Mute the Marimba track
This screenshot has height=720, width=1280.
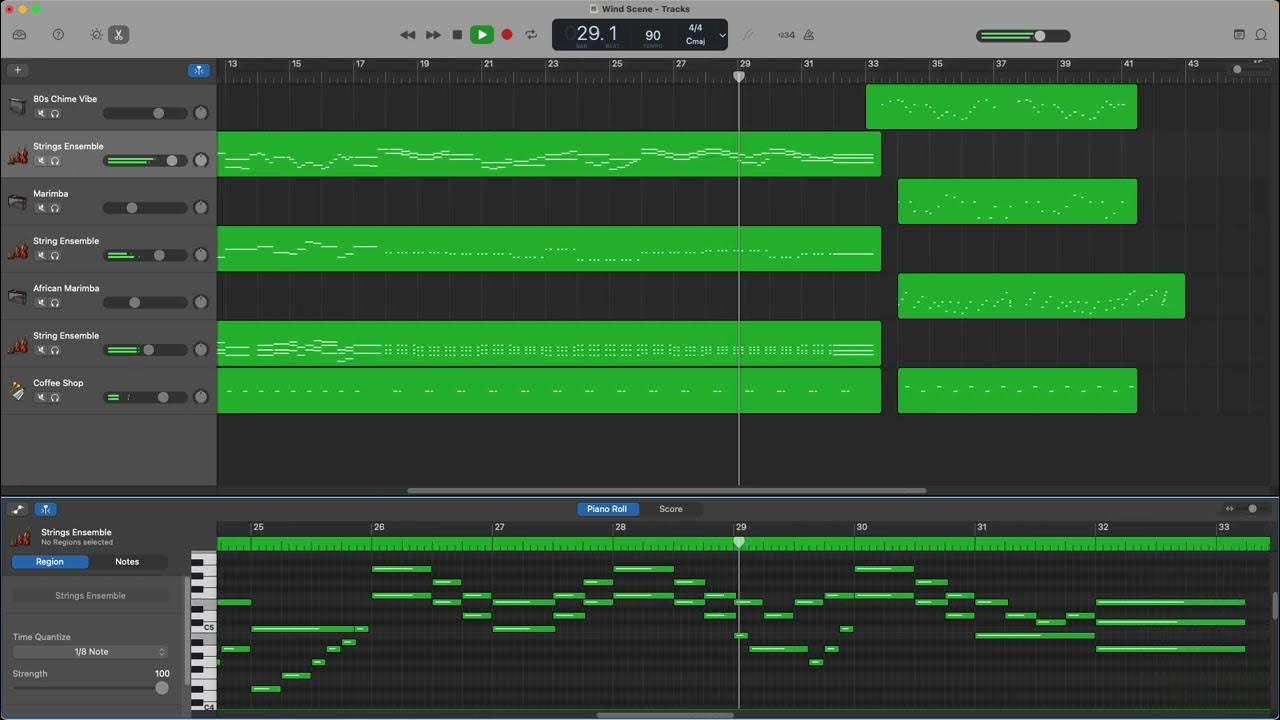(42, 208)
